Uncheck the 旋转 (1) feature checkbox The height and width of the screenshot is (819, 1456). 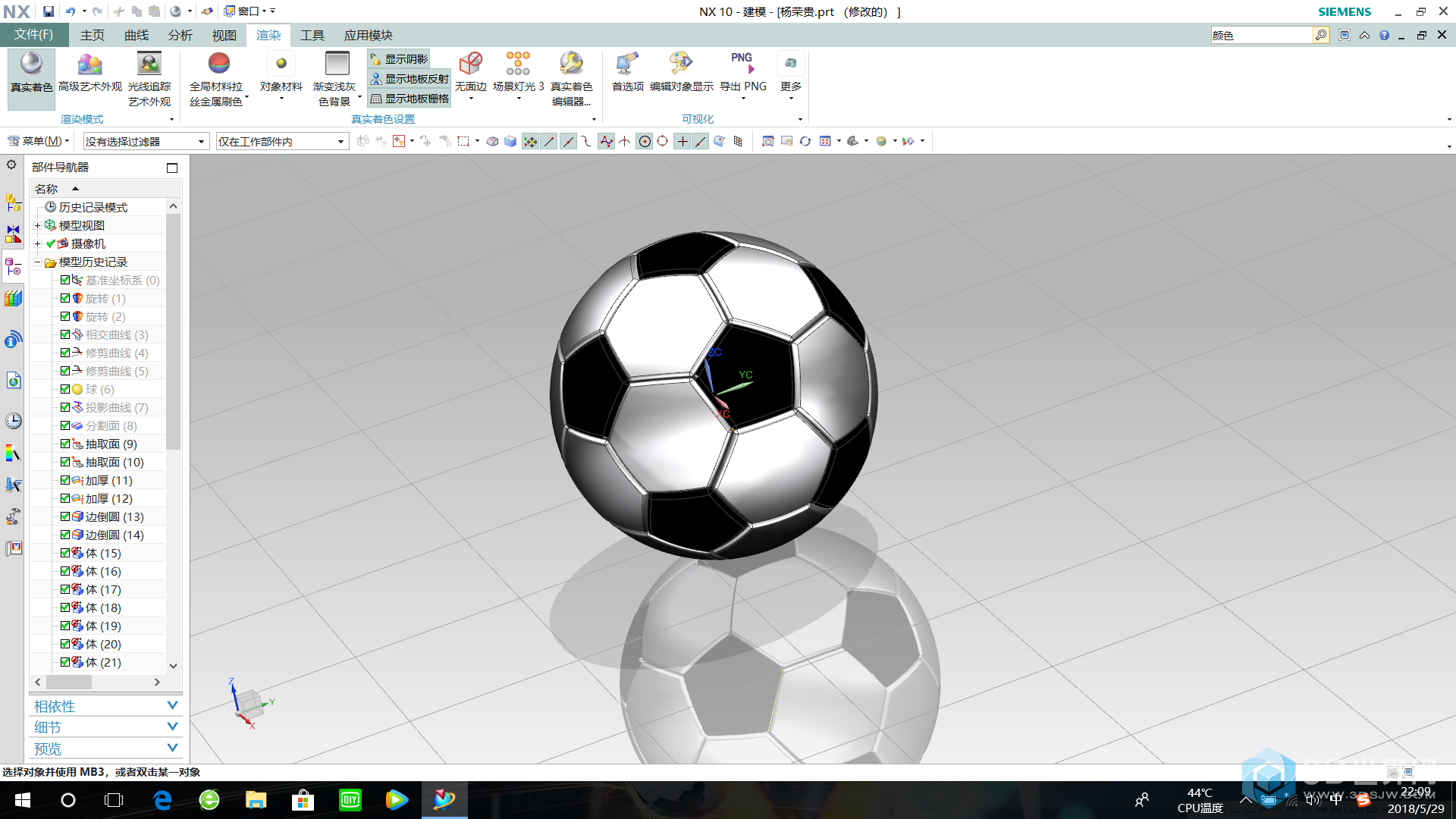pyautogui.click(x=65, y=298)
